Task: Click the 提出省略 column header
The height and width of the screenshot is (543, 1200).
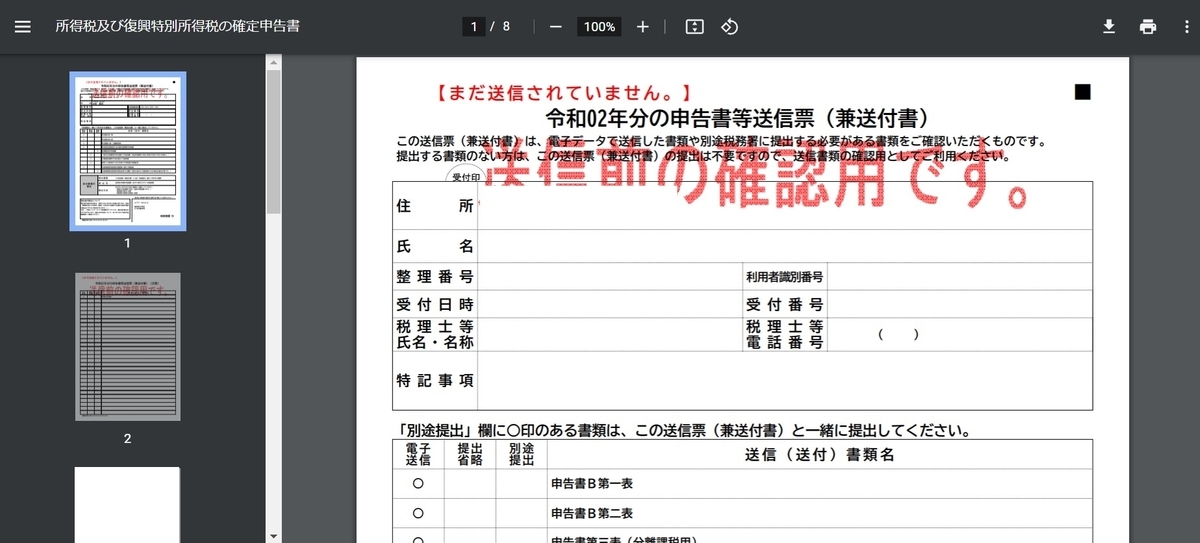Action: tap(470, 455)
